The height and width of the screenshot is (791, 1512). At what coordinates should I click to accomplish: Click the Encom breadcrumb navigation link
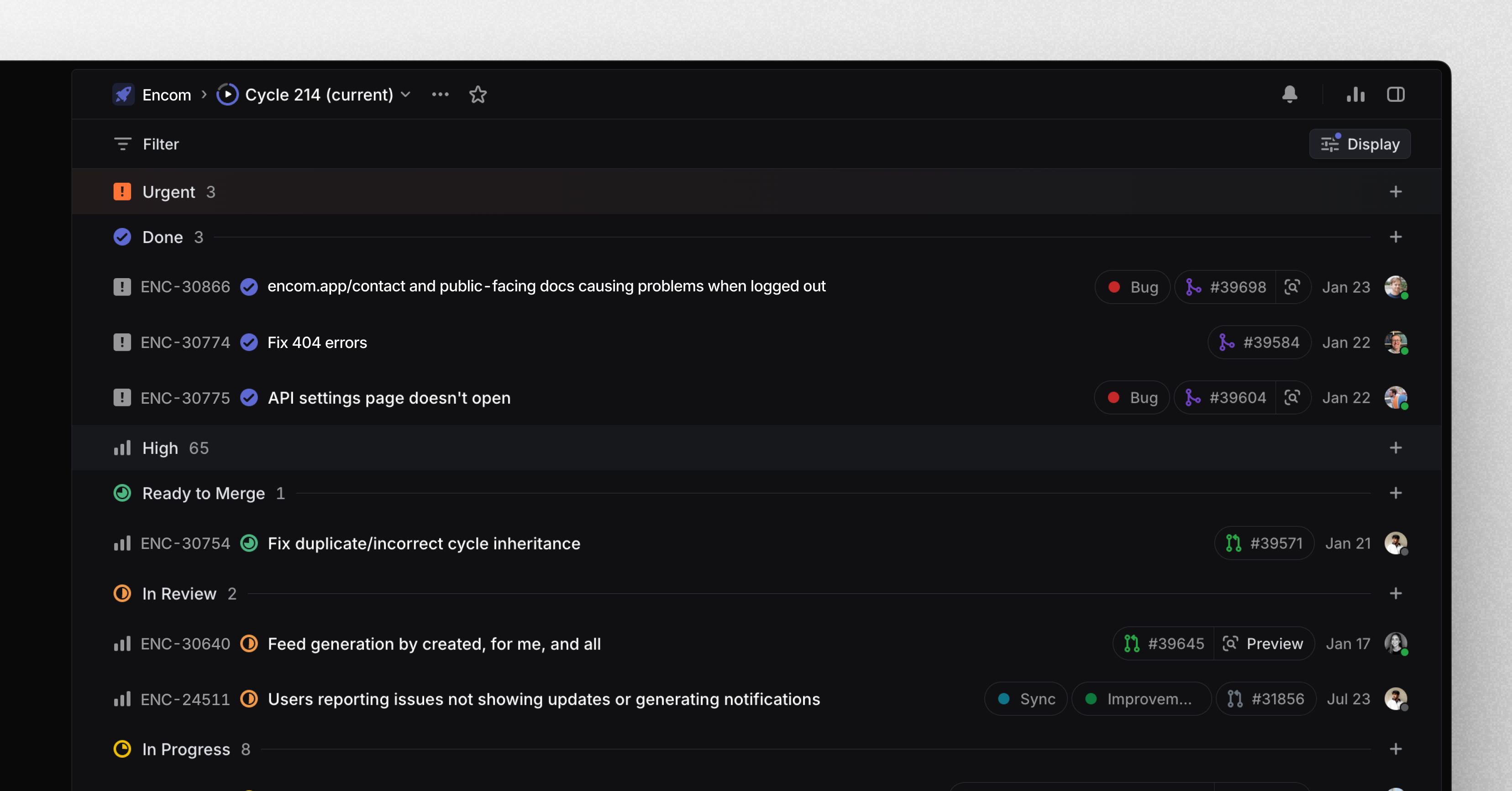tap(167, 93)
